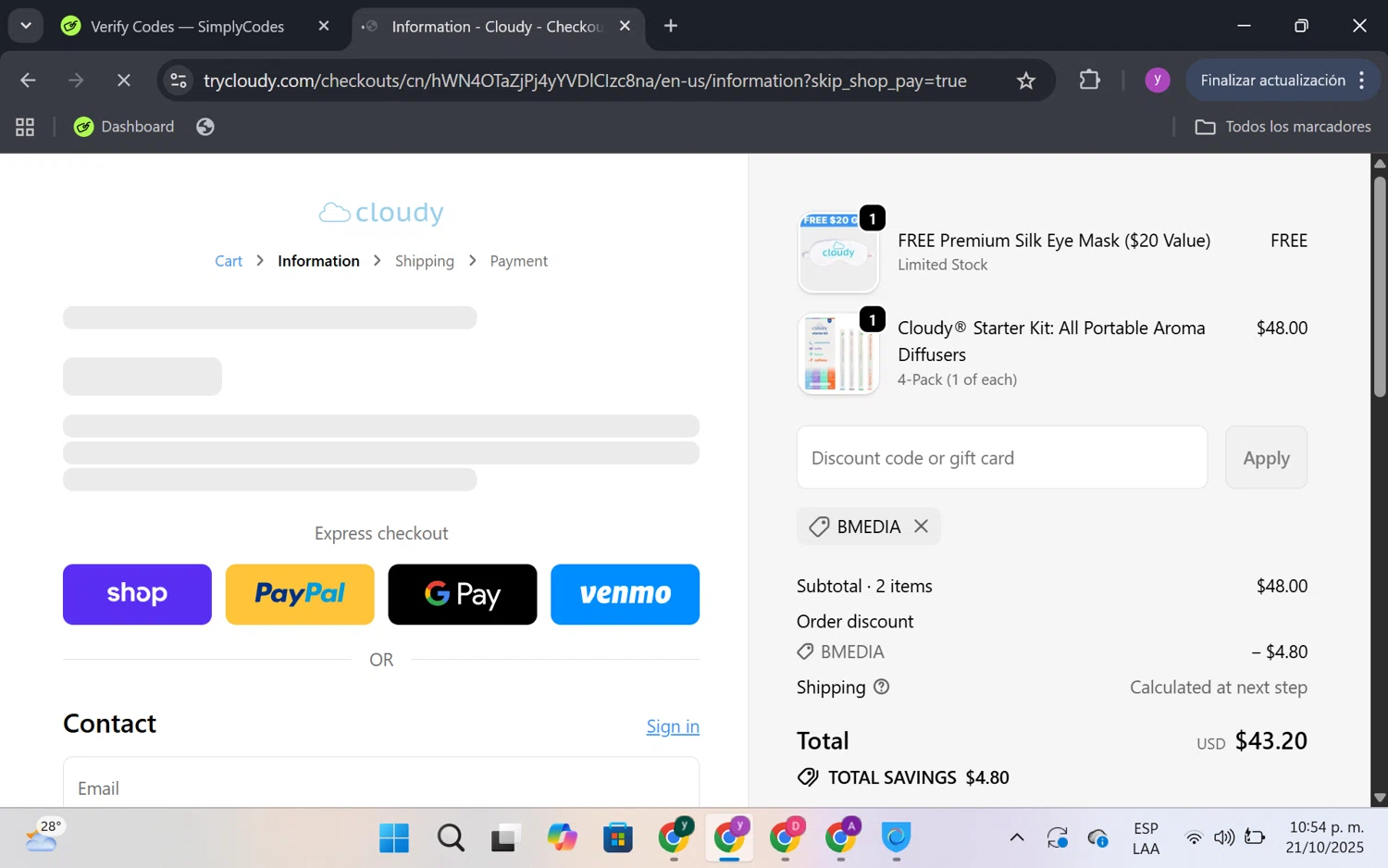The width and height of the screenshot is (1388, 868).
Task: Select the Shipping breadcrumb step
Action: point(425,261)
